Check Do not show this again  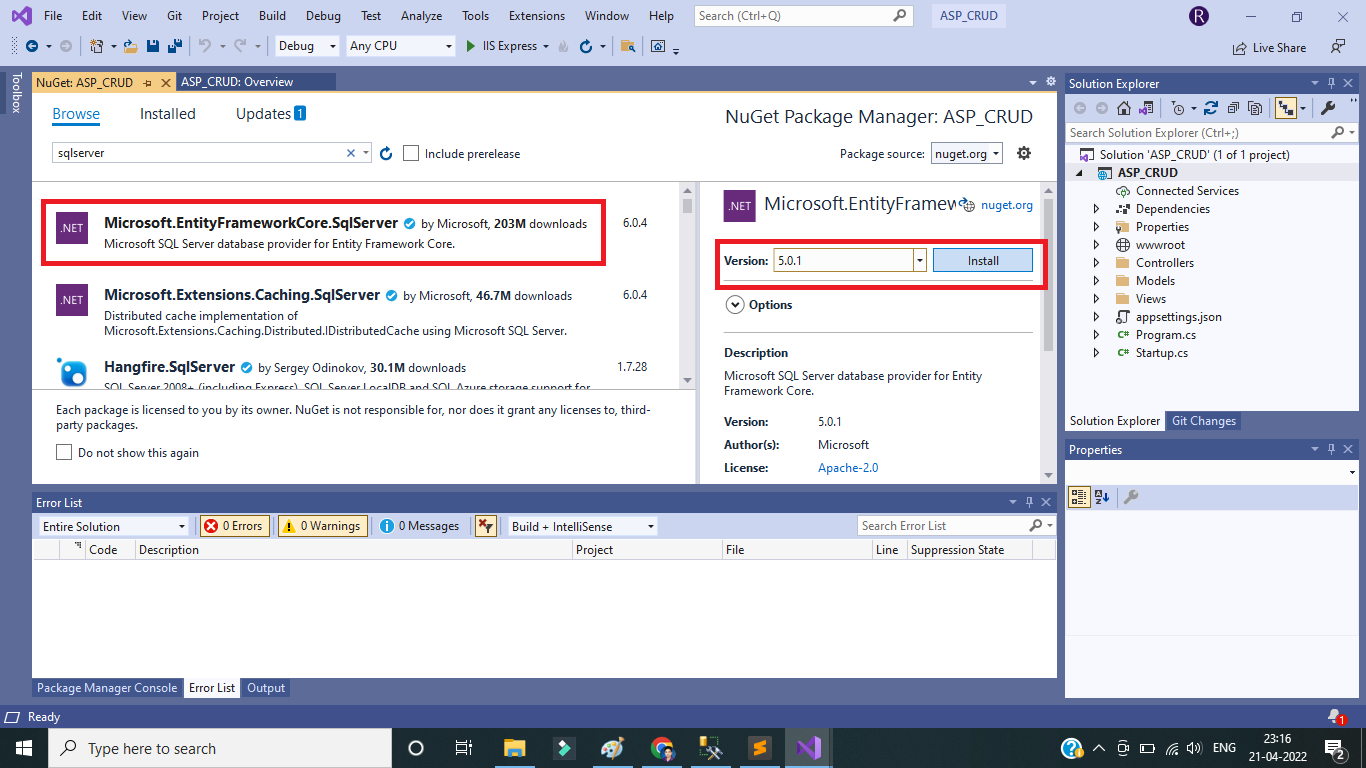pyautogui.click(x=64, y=453)
